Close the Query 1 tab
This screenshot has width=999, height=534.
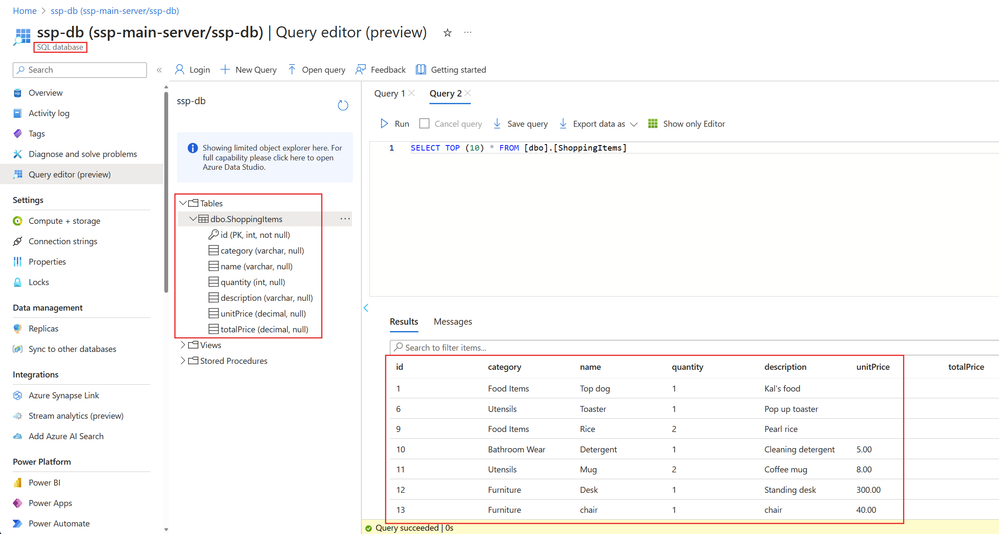pos(412,93)
